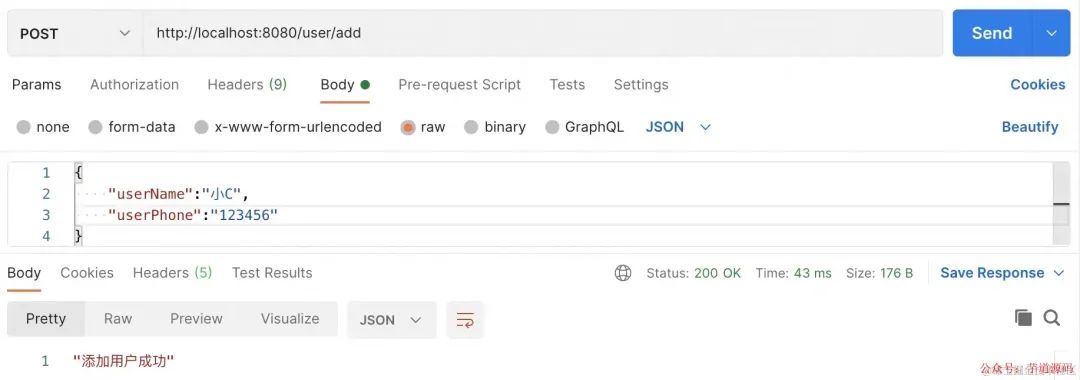Copy the response with the copy icon
Screen dimensions: 1080x380
(1024, 317)
